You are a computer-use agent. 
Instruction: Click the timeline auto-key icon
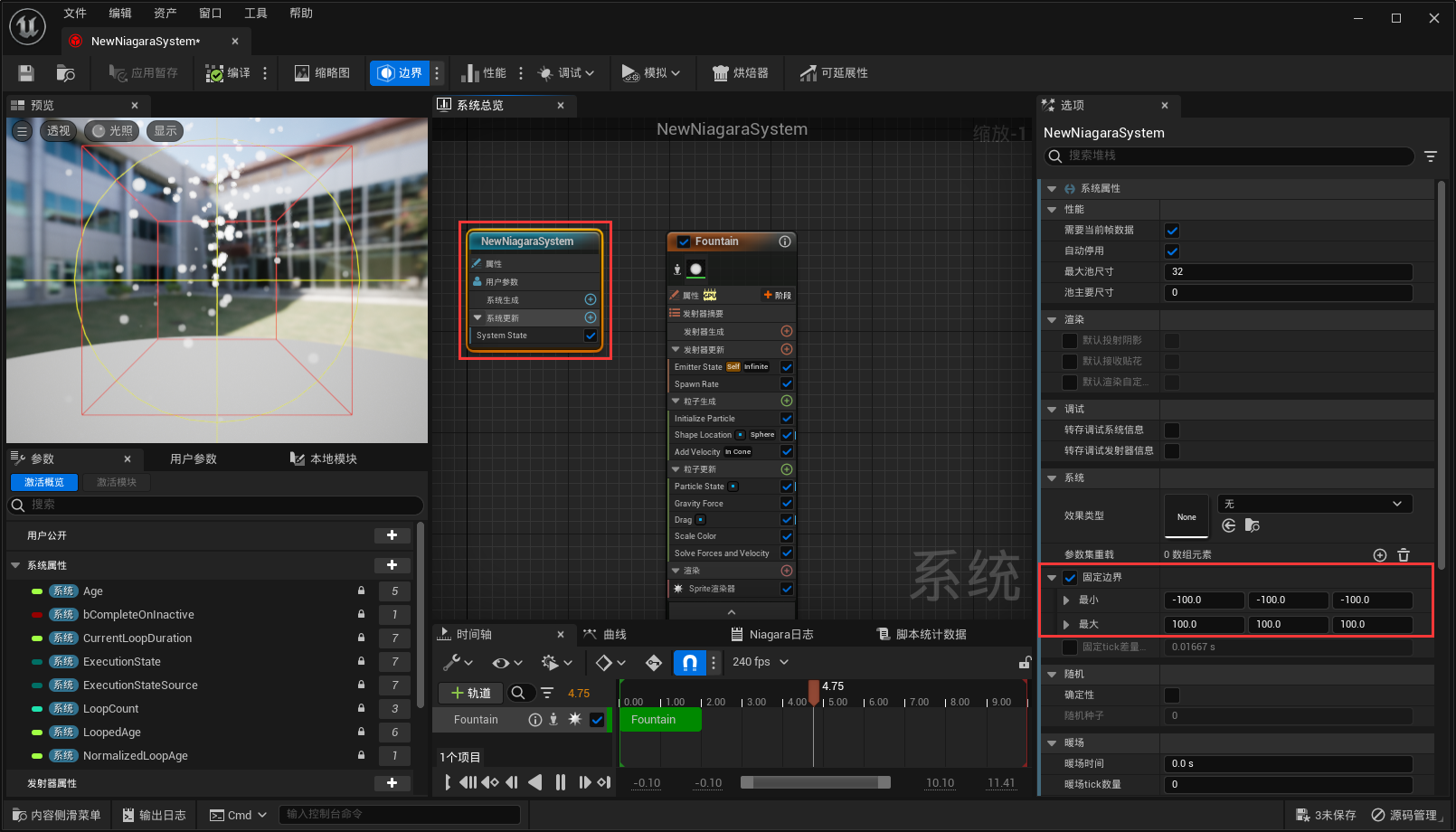654,663
